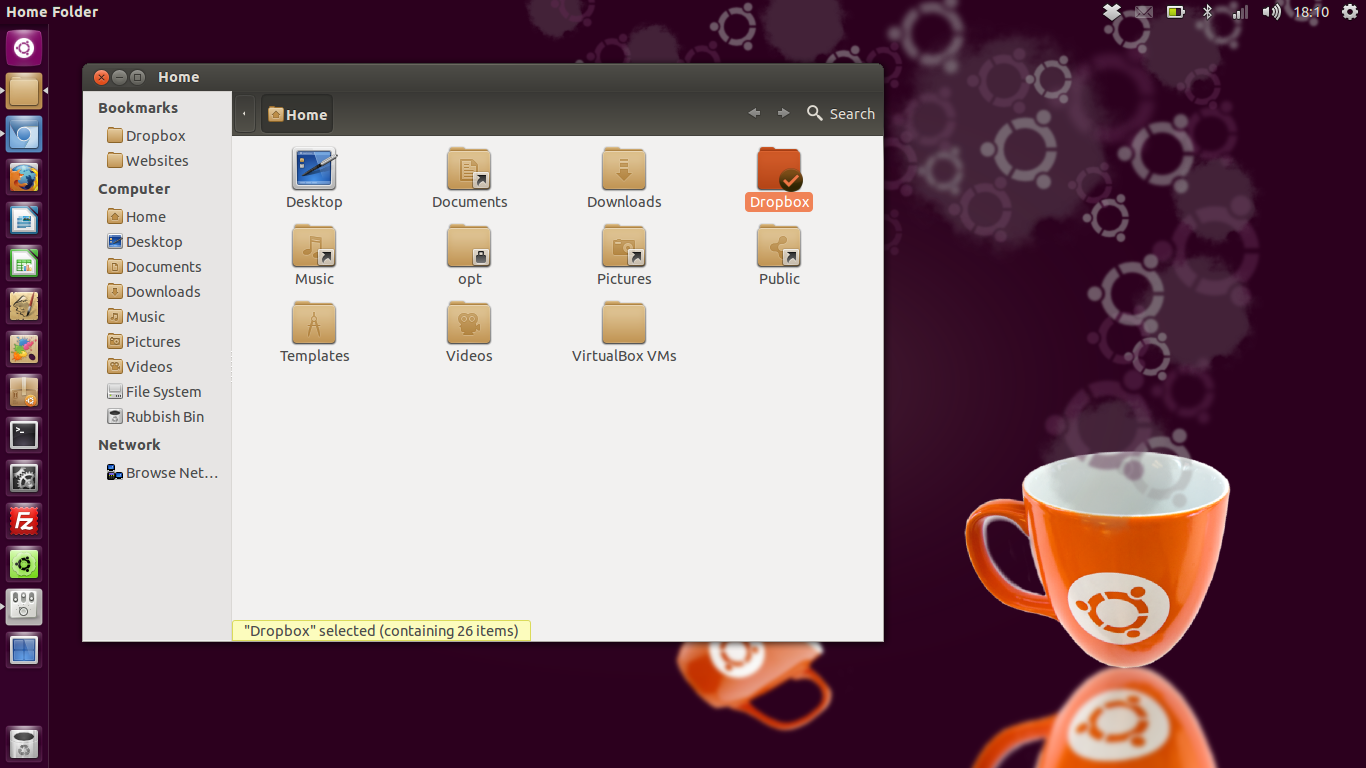Select the Desktop folder icon
Viewport: 1366px width, 768px height.
[x=314, y=169]
